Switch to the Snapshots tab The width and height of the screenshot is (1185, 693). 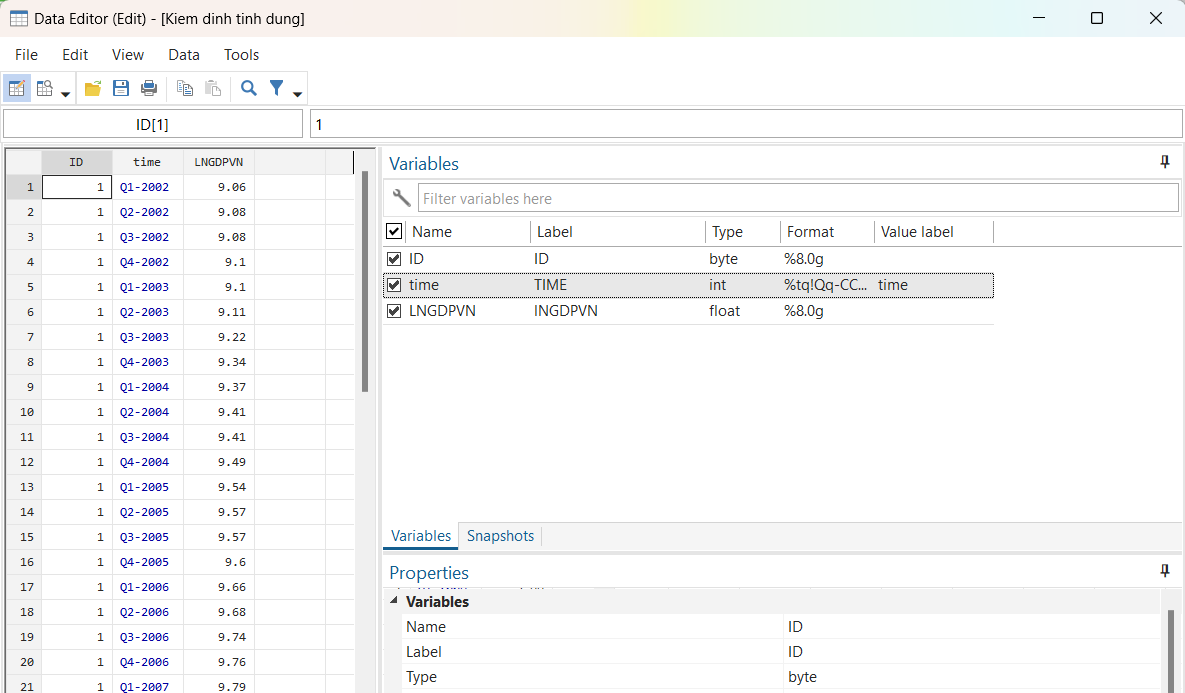pyautogui.click(x=500, y=536)
